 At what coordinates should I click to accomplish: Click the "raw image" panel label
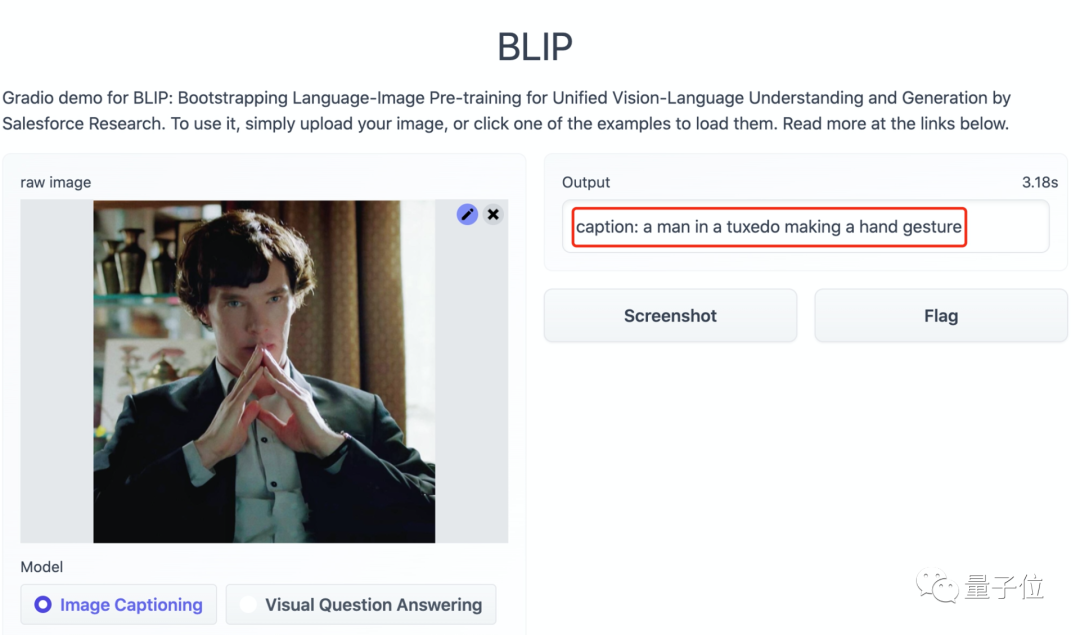click(x=56, y=182)
